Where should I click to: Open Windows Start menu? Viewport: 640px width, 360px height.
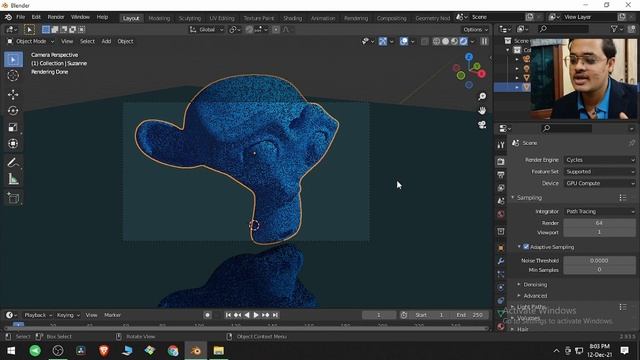11,351
